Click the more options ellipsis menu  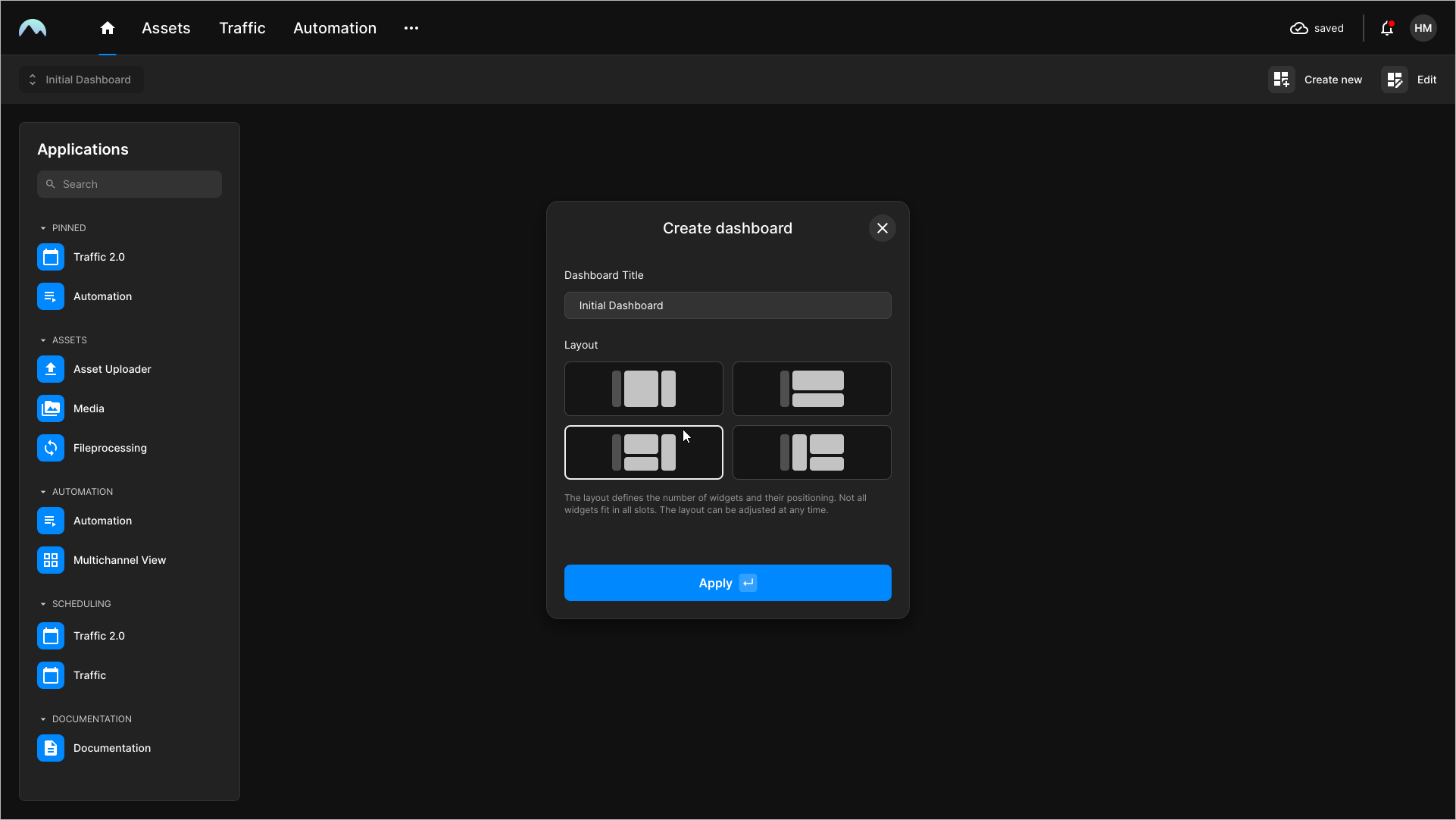click(x=411, y=28)
